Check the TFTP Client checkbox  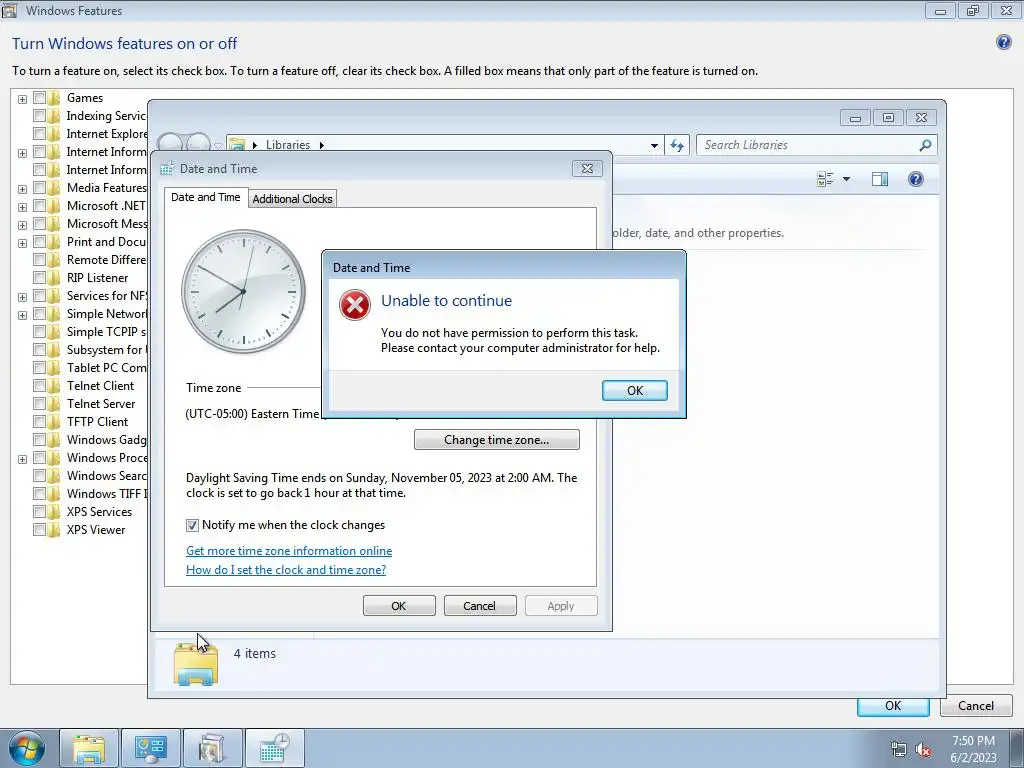point(39,422)
